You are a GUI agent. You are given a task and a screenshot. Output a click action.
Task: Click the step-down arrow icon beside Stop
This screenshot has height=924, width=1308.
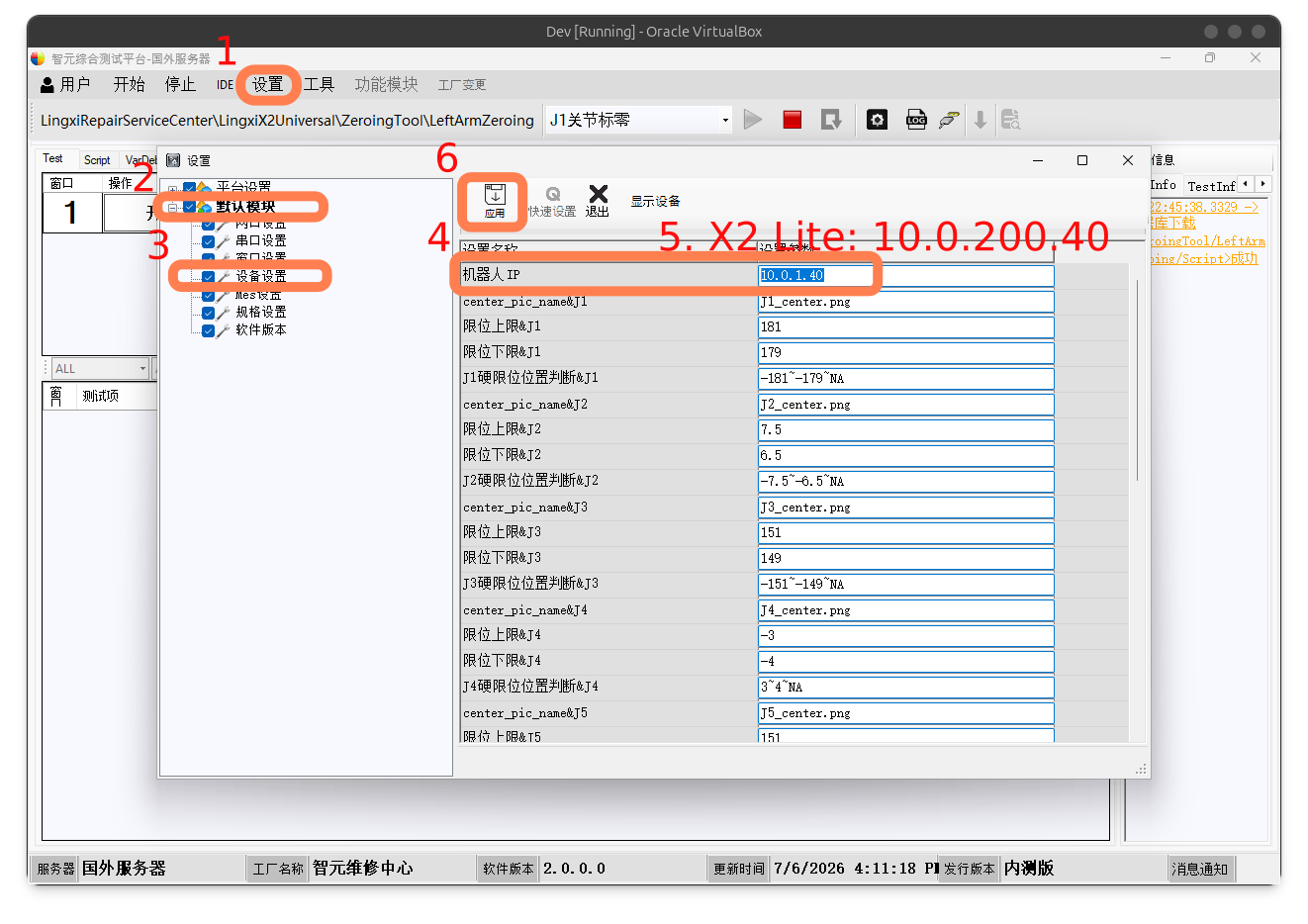tap(831, 120)
